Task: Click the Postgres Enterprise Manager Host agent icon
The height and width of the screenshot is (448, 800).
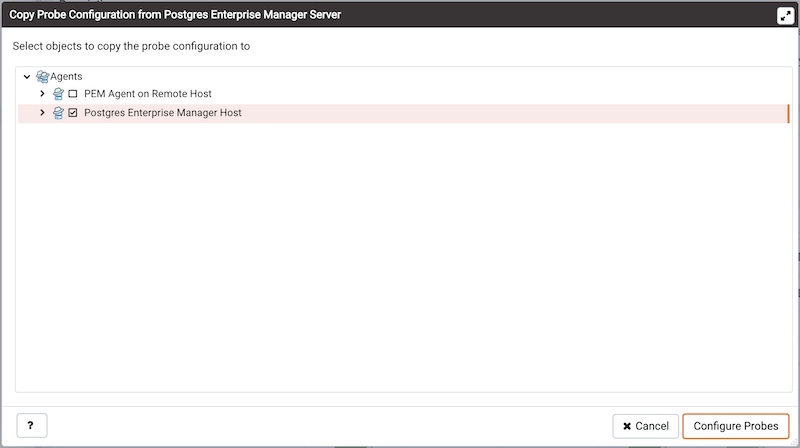Action: (58, 113)
